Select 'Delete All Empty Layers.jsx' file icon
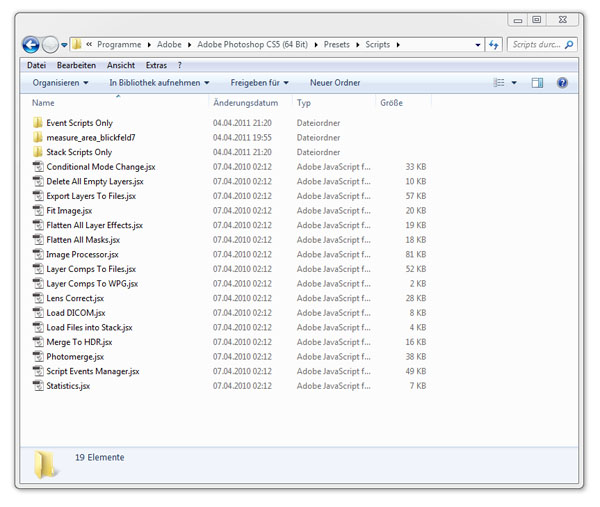This screenshot has height=507, width=600. point(38,181)
